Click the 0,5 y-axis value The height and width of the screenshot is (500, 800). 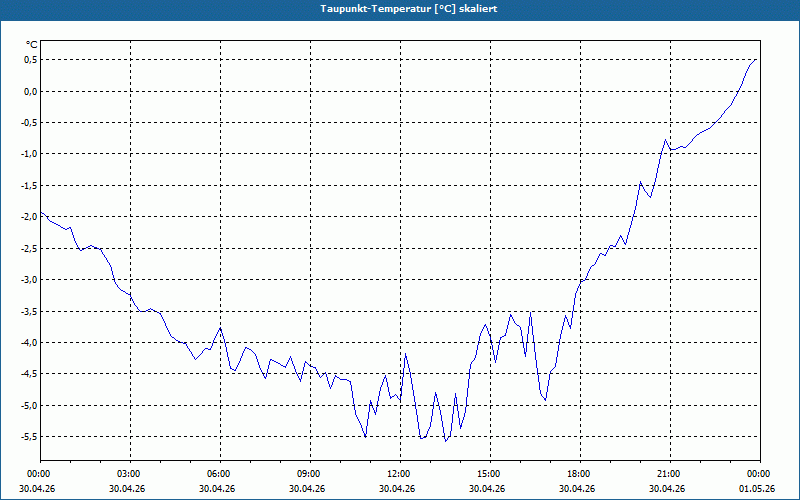[32, 60]
